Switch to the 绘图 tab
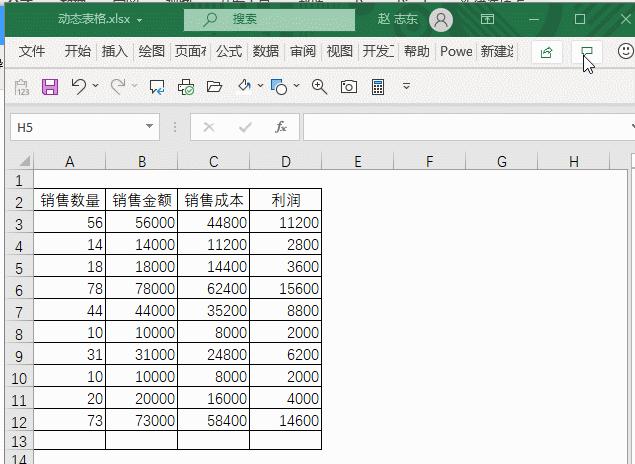The width and height of the screenshot is (635, 464). pos(151,51)
